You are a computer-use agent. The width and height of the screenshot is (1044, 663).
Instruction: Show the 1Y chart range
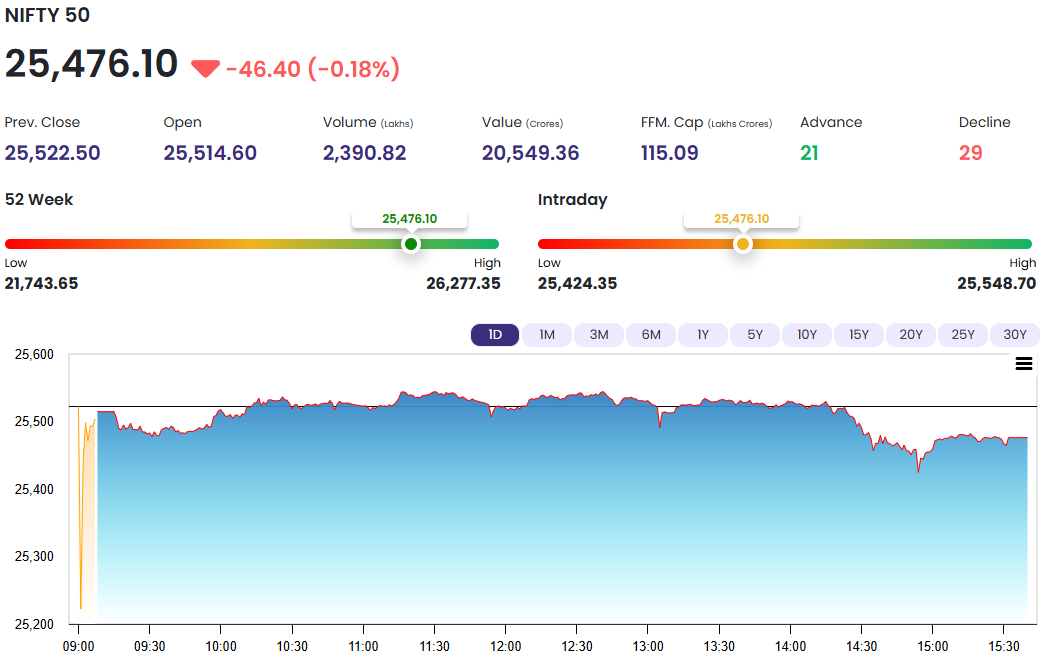point(702,335)
